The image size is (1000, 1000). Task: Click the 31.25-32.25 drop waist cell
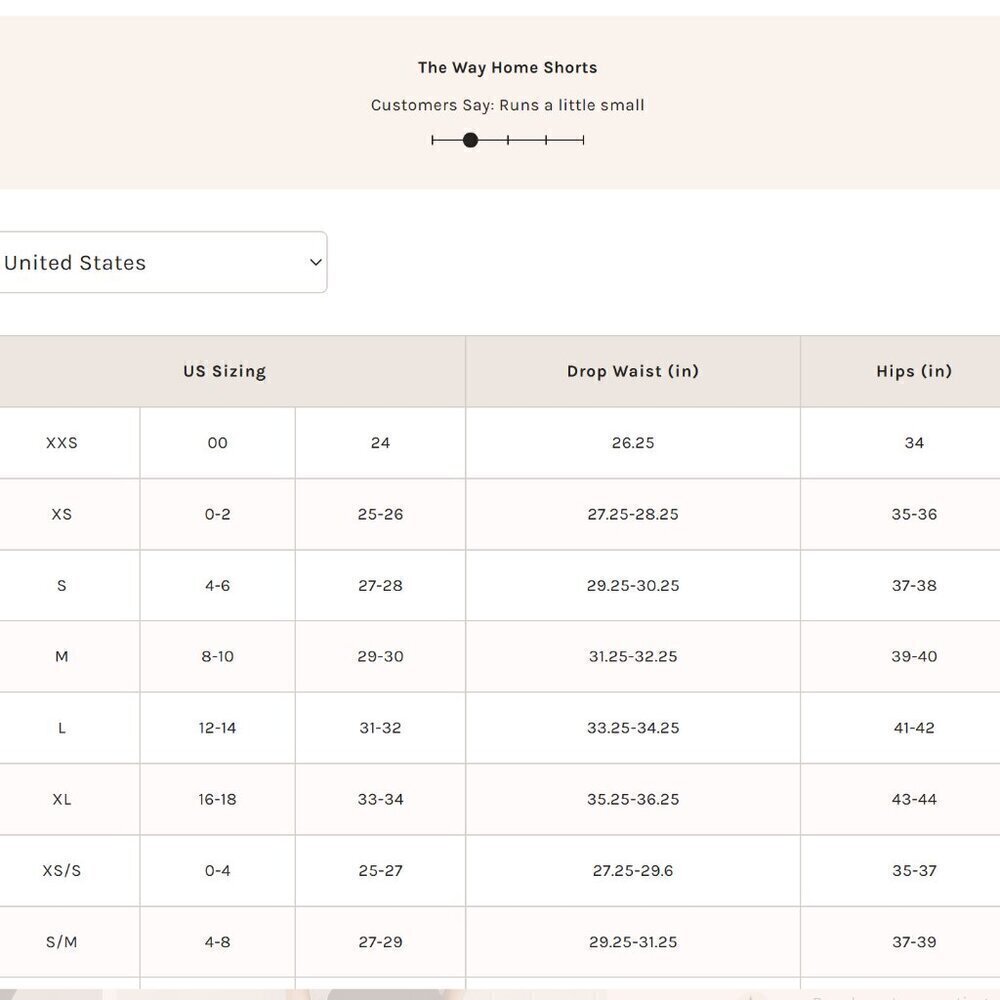click(x=632, y=657)
